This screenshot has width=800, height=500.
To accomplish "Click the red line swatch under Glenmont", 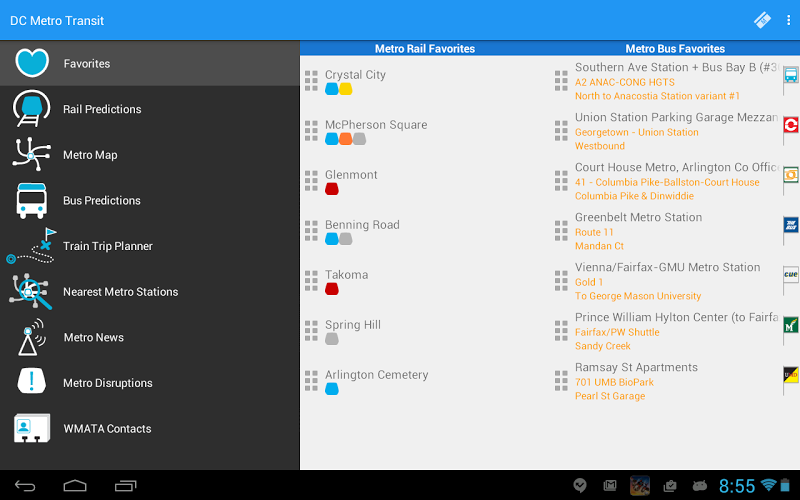I will pos(332,189).
